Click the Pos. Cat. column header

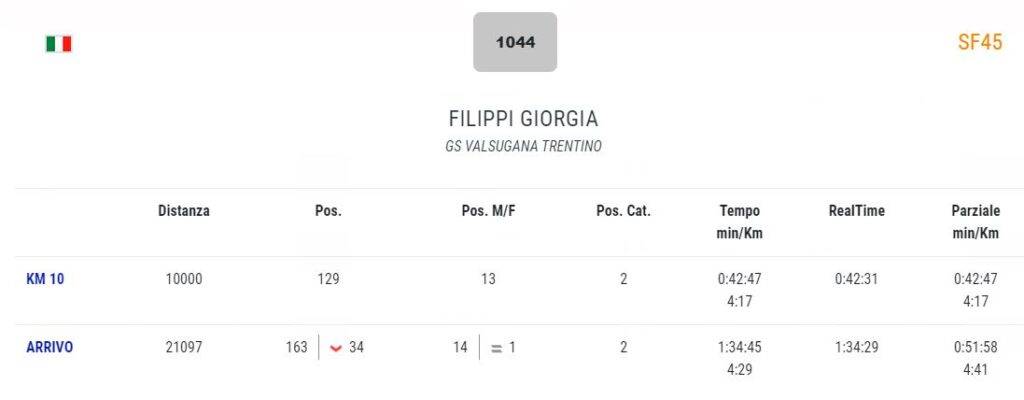(624, 211)
